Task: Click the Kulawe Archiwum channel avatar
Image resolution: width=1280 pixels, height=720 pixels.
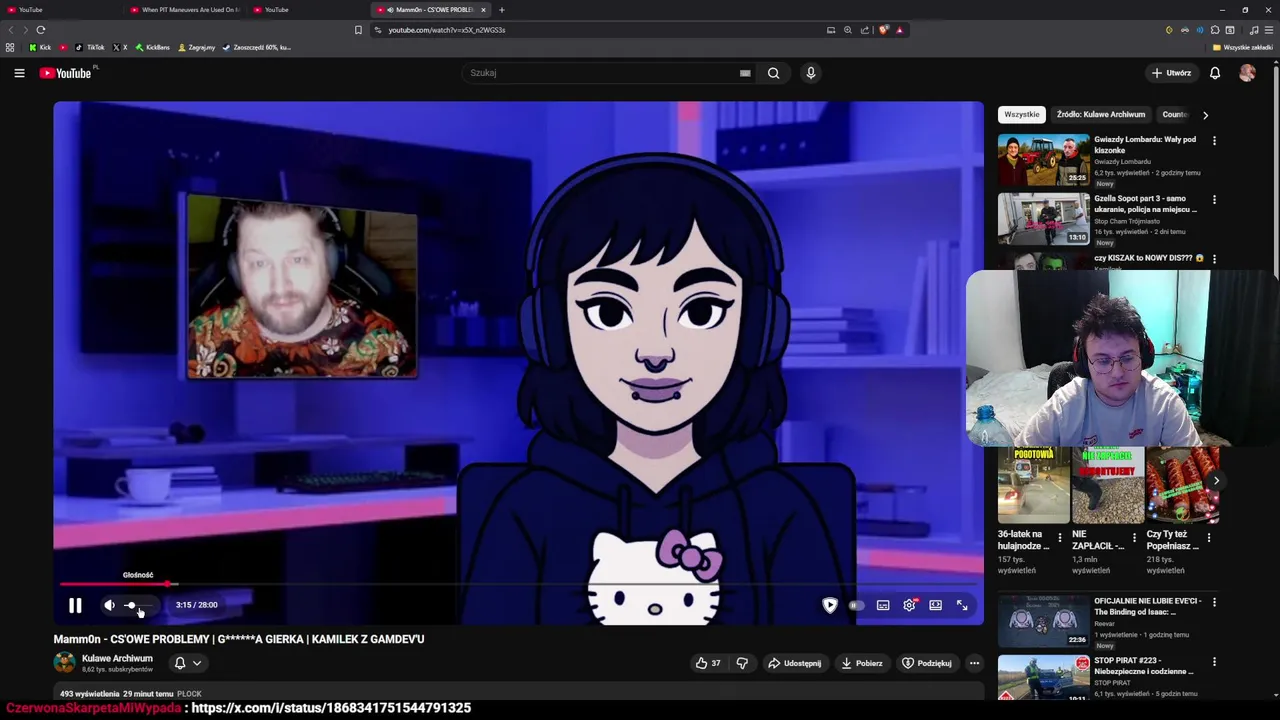Action: 64,662
